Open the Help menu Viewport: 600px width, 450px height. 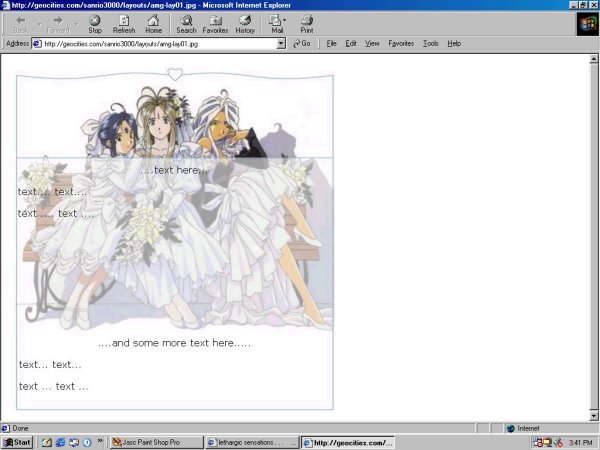[x=454, y=44]
